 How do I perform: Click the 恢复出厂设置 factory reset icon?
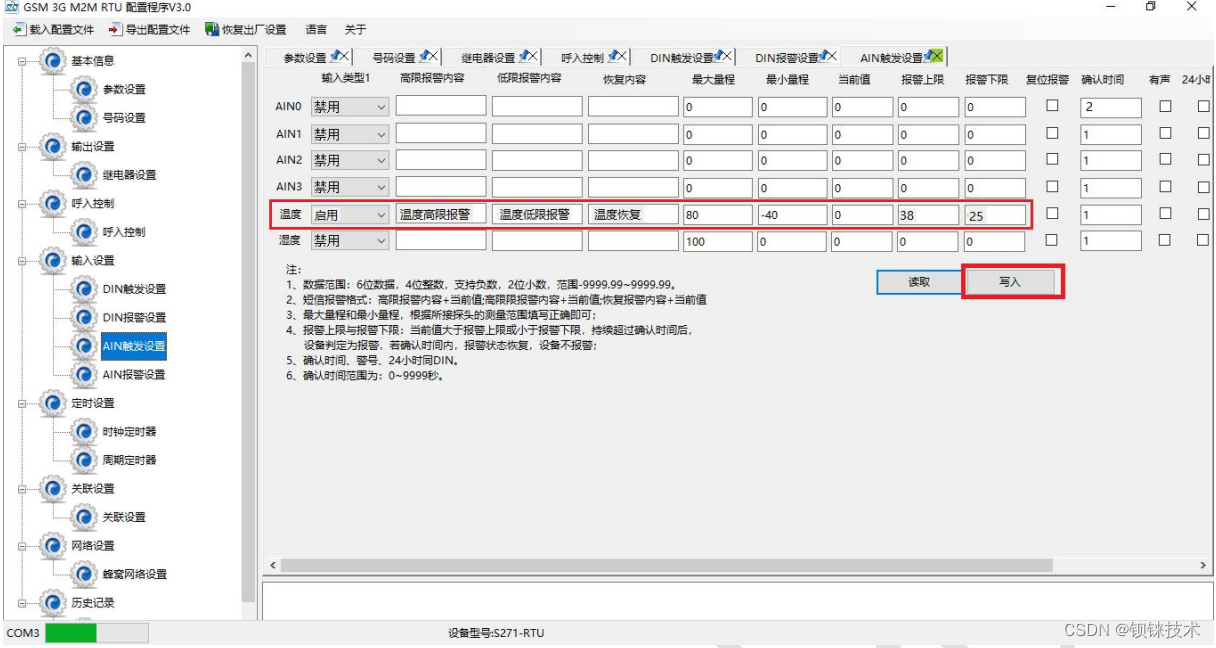pyautogui.click(x=211, y=30)
